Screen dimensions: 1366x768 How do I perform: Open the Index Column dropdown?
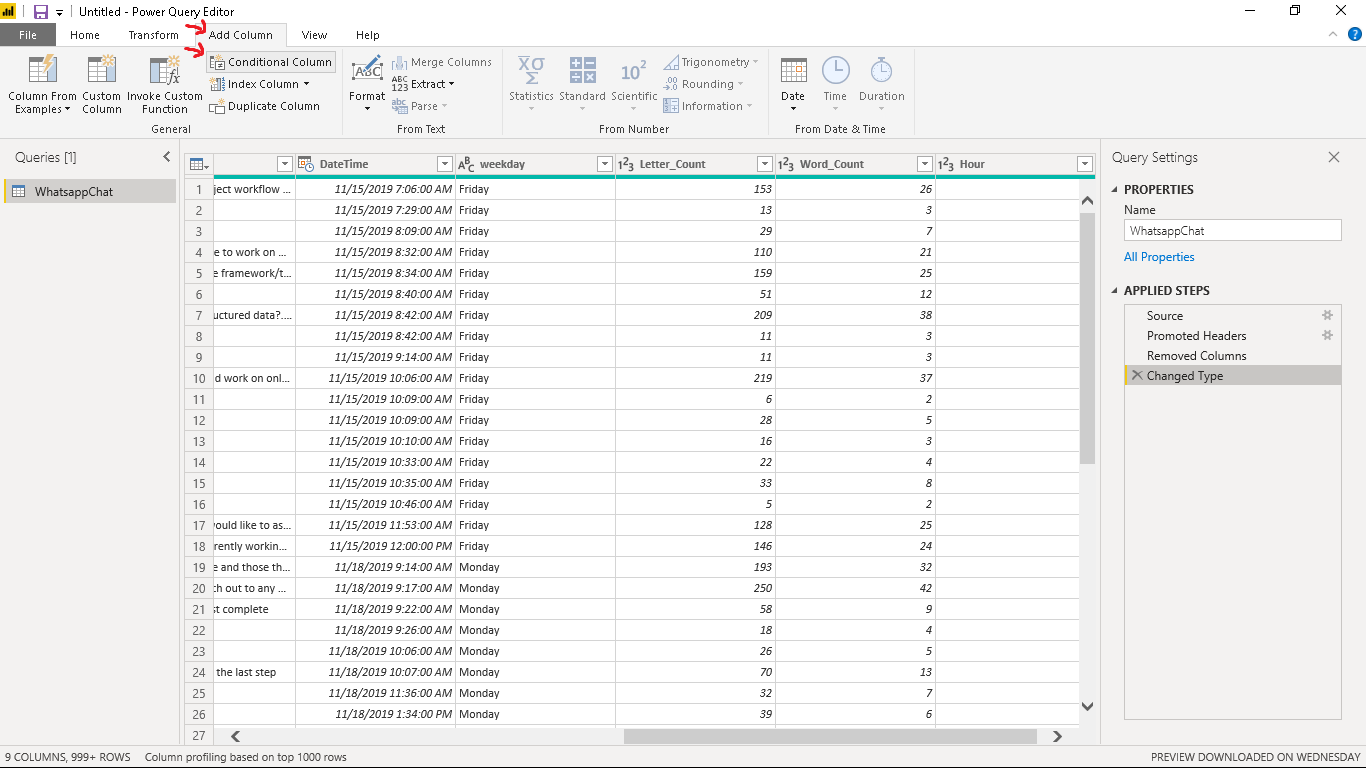pyautogui.click(x=306, y=84)
